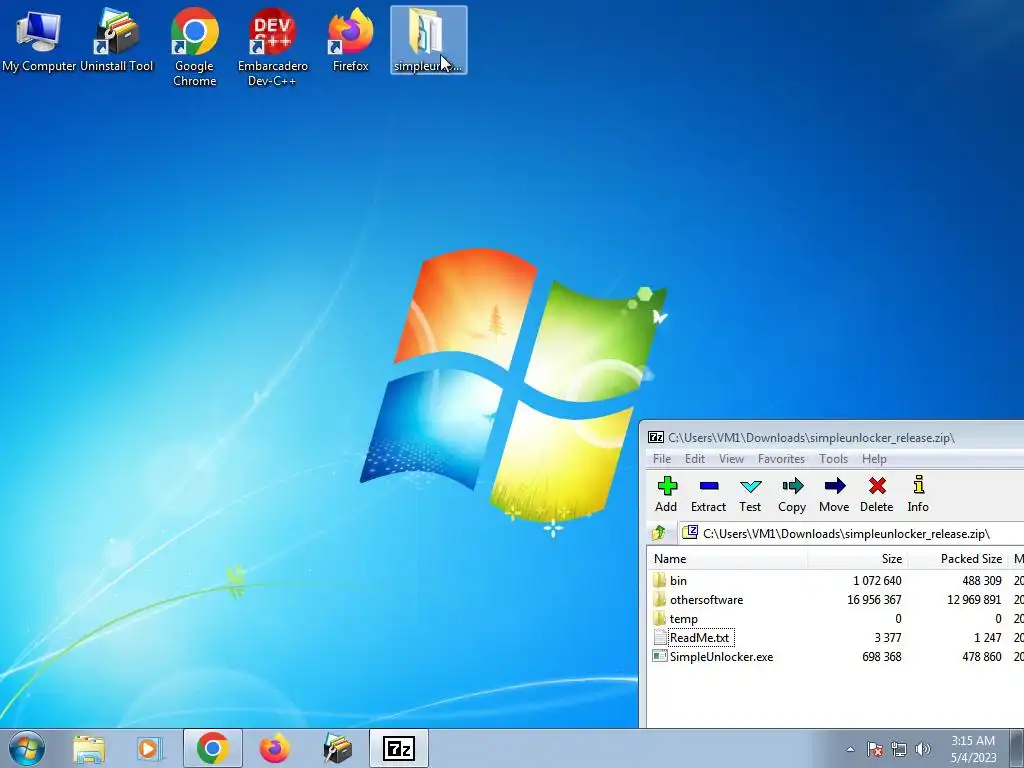Screen dimensions: 1024x768
Task: Sort files by Packed Size column
Action: (958, 559)
